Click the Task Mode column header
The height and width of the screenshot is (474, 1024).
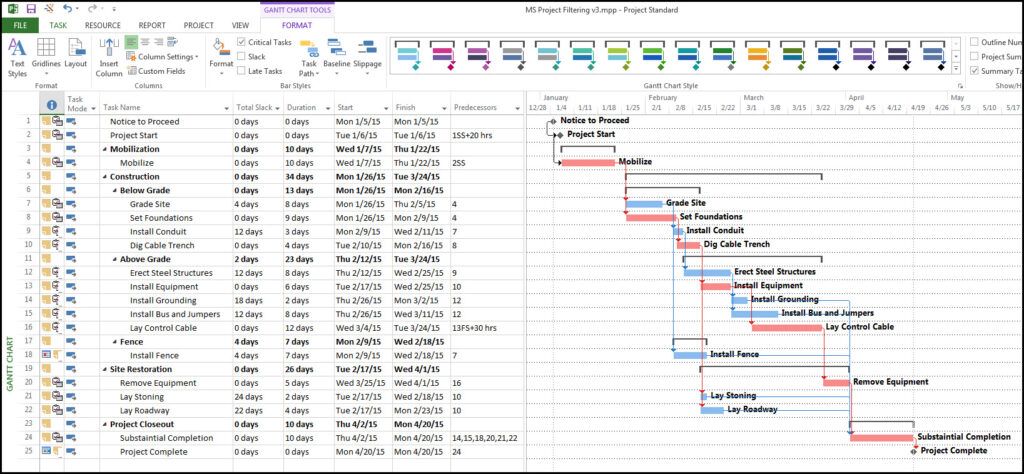[81, 104]
